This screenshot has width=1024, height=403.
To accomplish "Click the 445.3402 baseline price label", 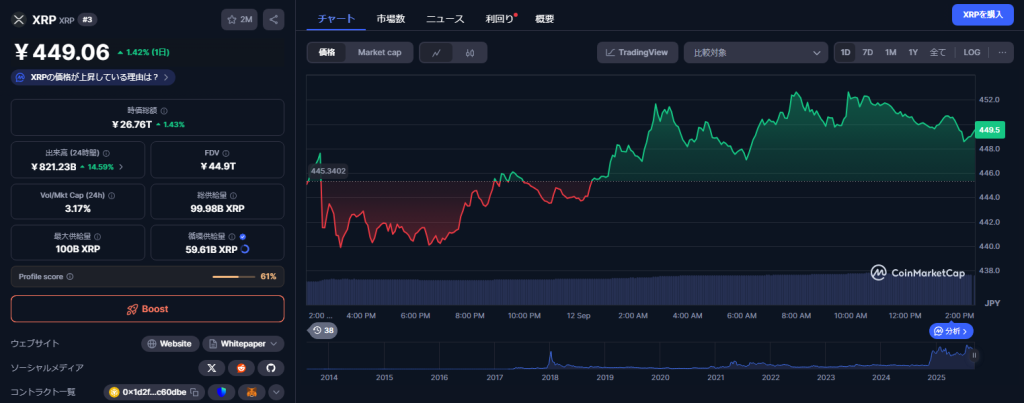I will pyautogui.click(x=328, y=171).
